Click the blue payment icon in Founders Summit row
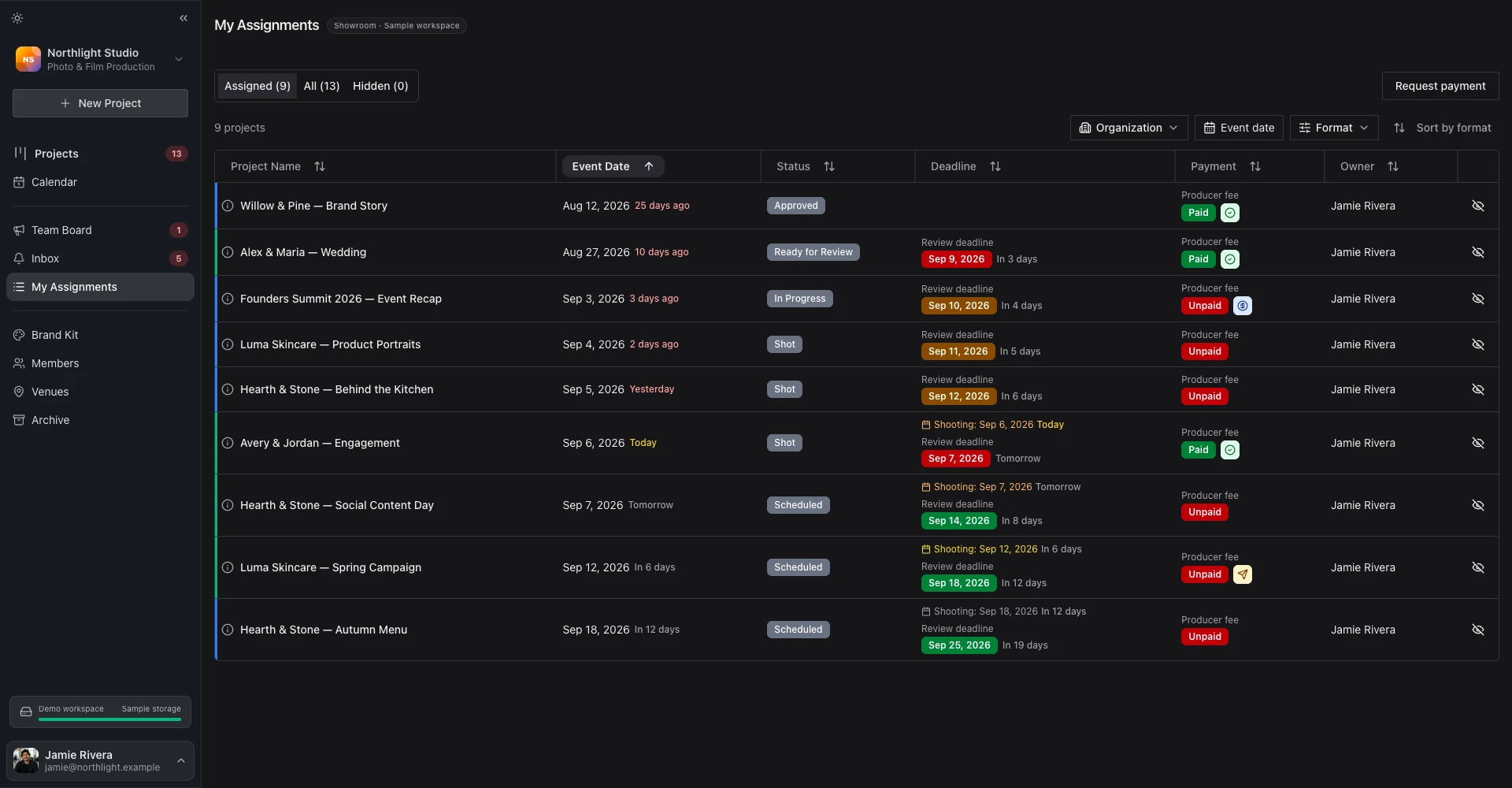The height and width of the screenshot is (788, 1512). [x=1243, y=306]
